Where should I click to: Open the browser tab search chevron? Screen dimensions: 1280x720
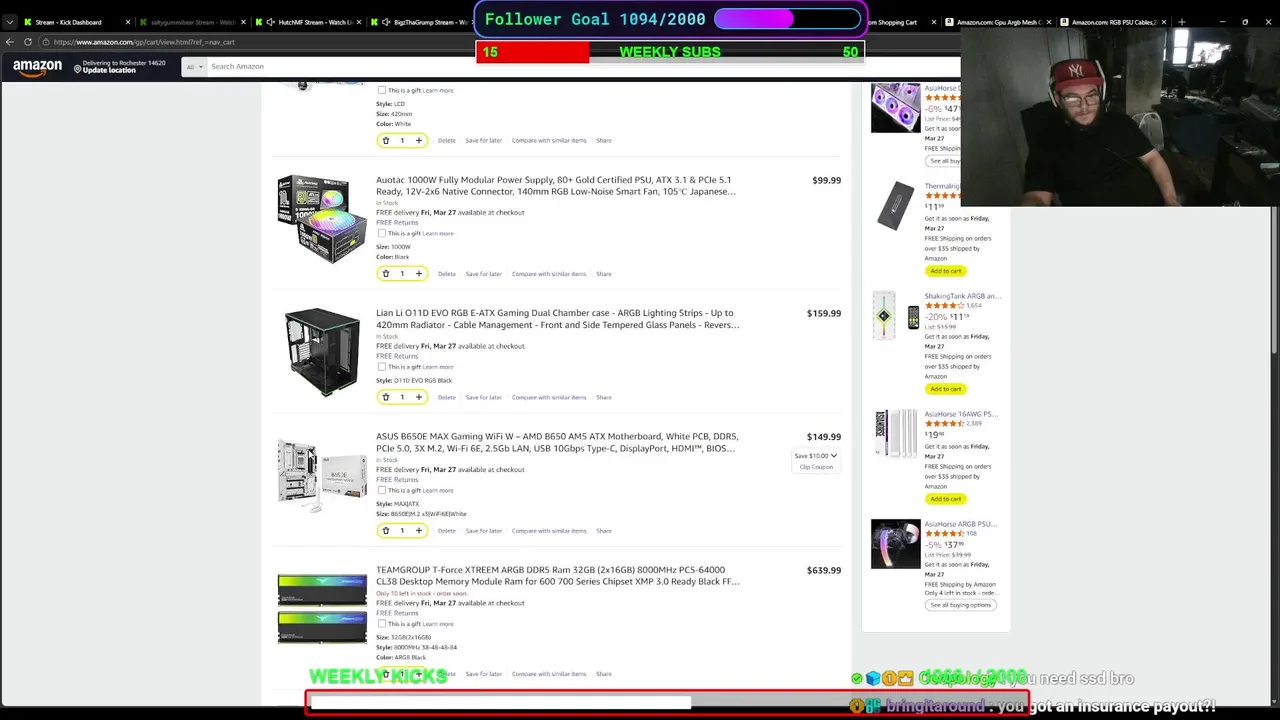pos(10,22)
